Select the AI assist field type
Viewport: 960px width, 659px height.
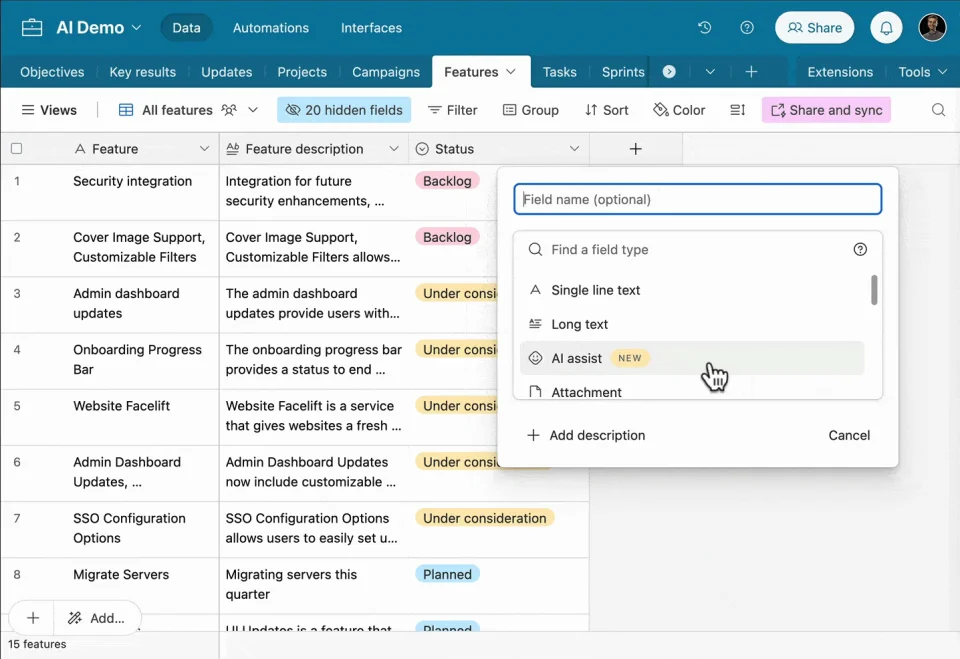[577, 358]
